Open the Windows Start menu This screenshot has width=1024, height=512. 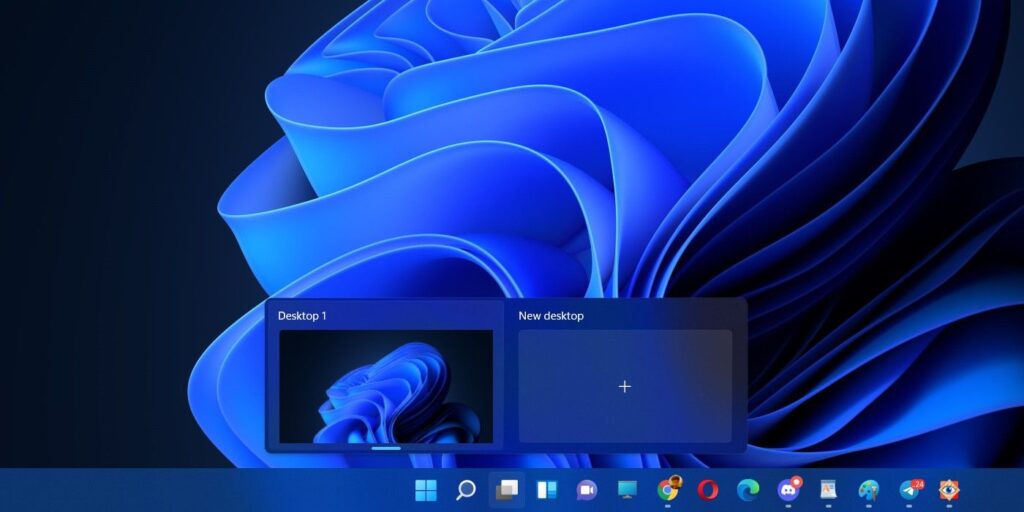tap(426, 490)
